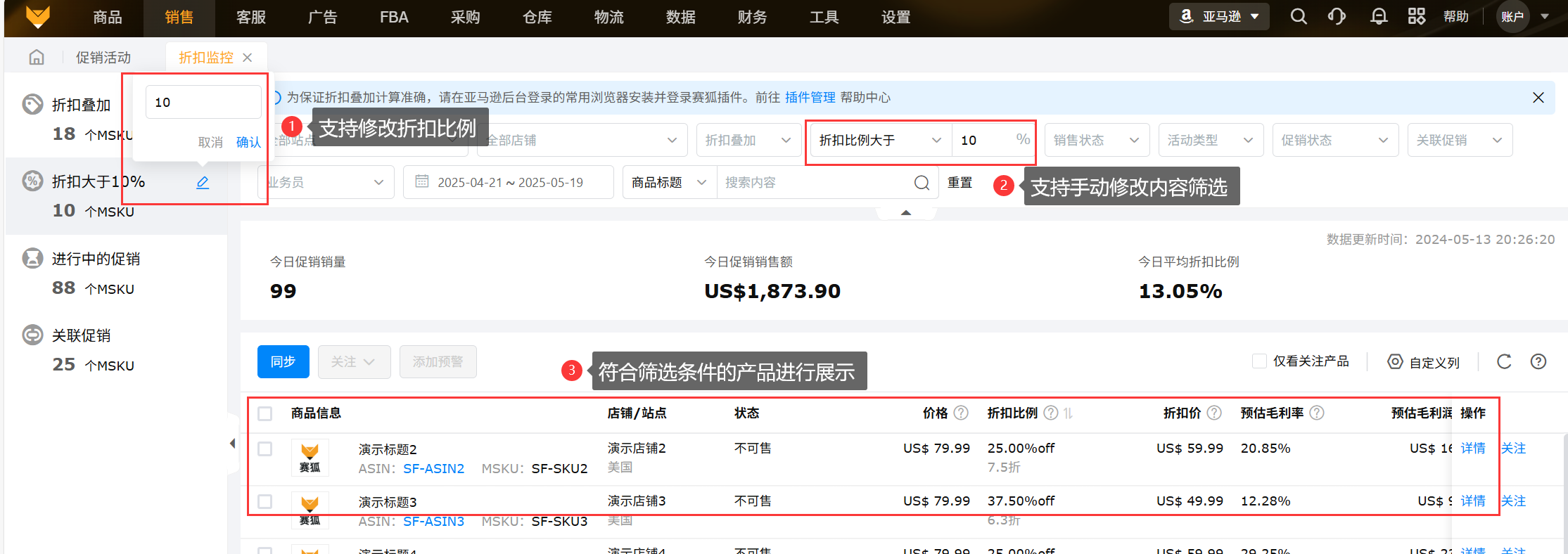Click the 自定义列 settings icon
The image size is (1568, 554).
coord(1394,361)
